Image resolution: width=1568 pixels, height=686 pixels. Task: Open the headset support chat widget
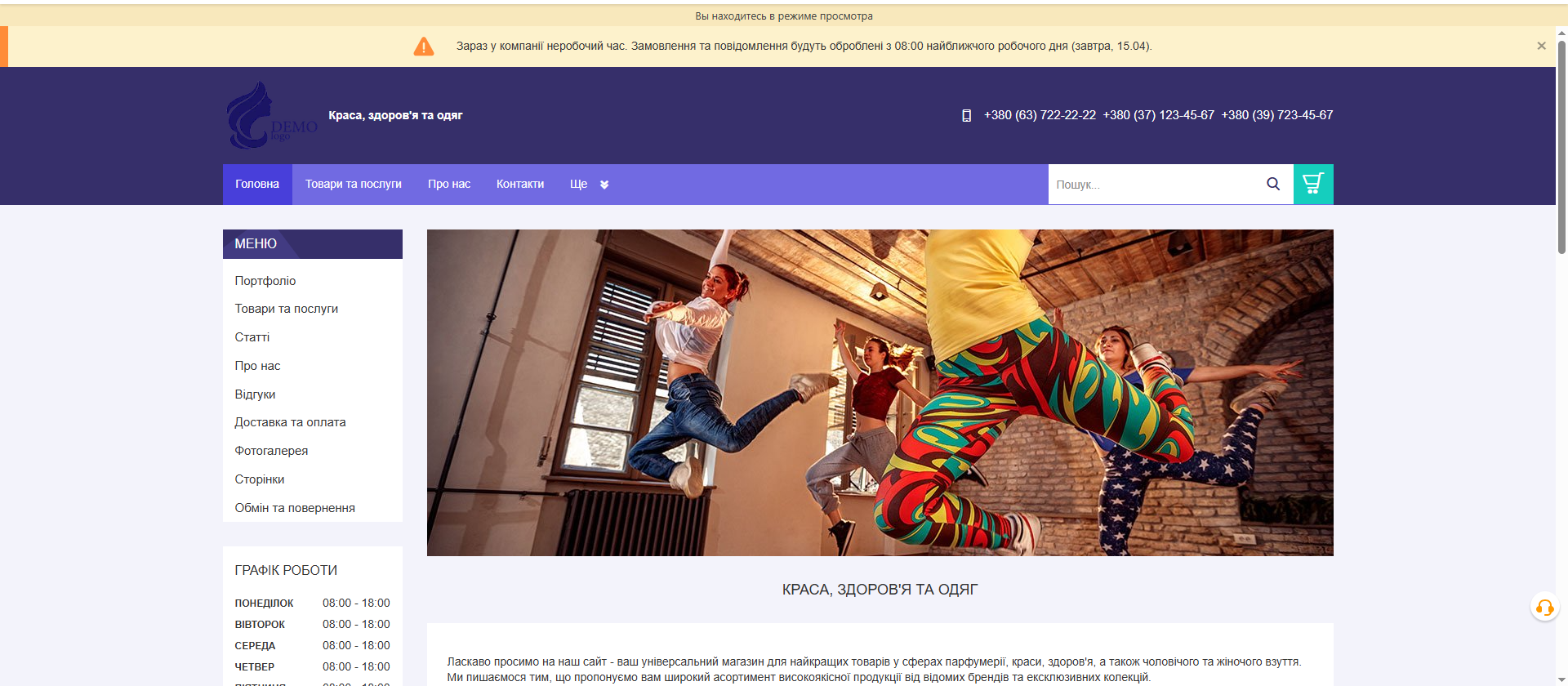click(x=1544, y=607)
